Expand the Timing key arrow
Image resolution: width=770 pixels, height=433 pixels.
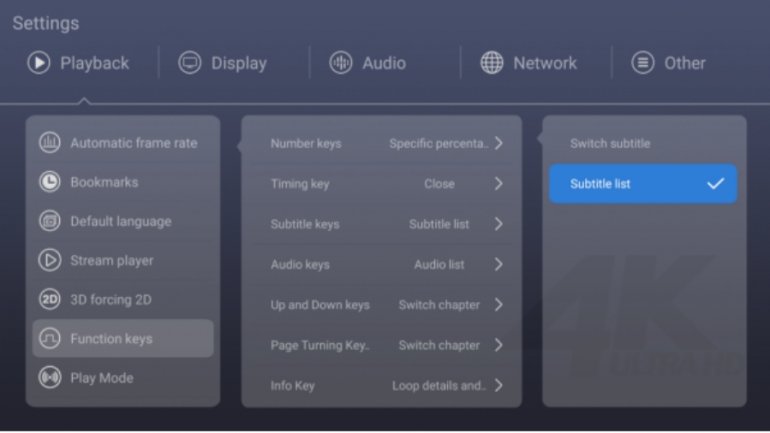pyautogui.click(x=498, y=184)
